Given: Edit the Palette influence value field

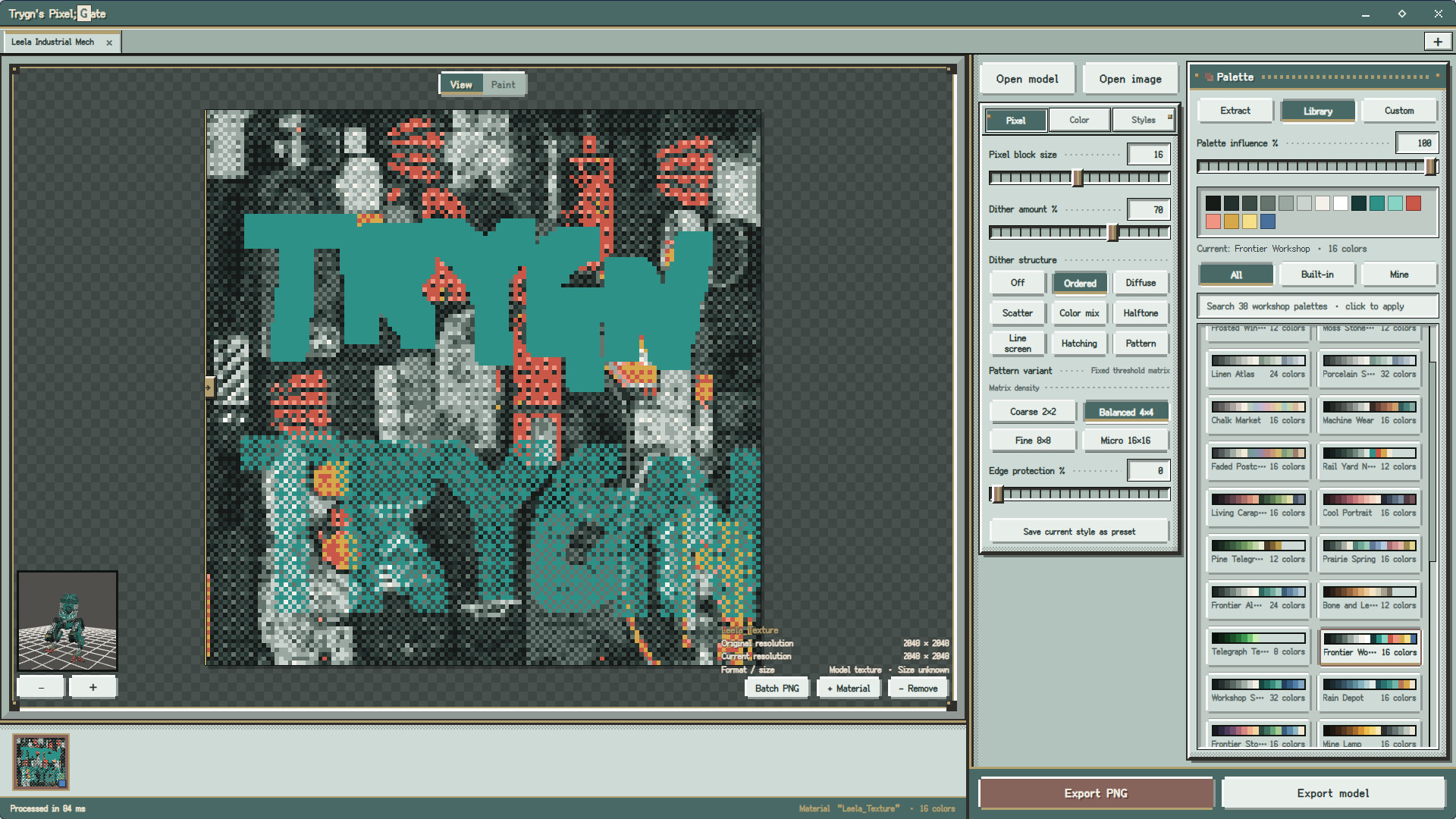Looking at the screenshot, I should click(1417, 143).
